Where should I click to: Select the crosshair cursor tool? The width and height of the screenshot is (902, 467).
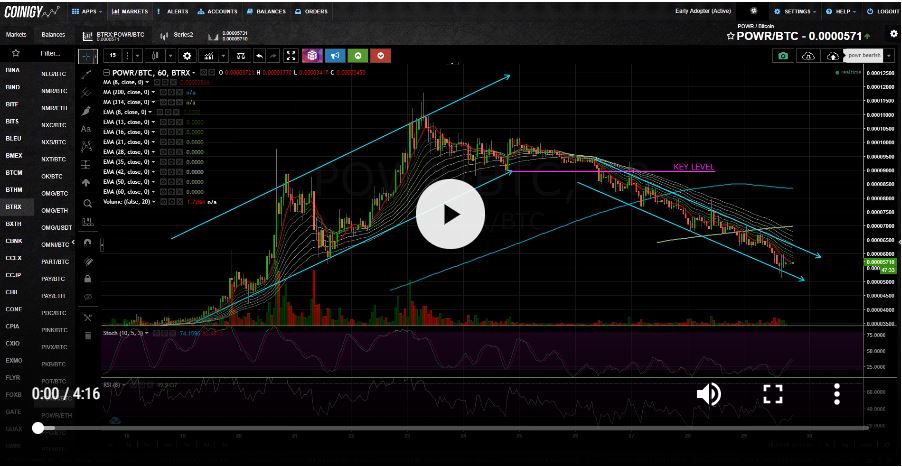87,56
